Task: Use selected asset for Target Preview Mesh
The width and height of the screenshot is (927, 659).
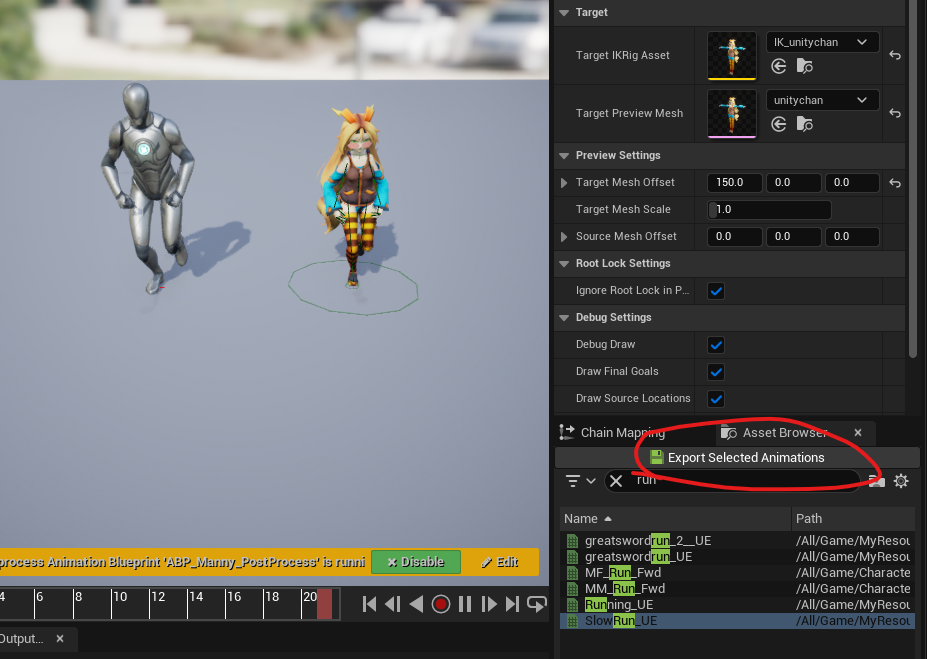Action: pos(779,124)
